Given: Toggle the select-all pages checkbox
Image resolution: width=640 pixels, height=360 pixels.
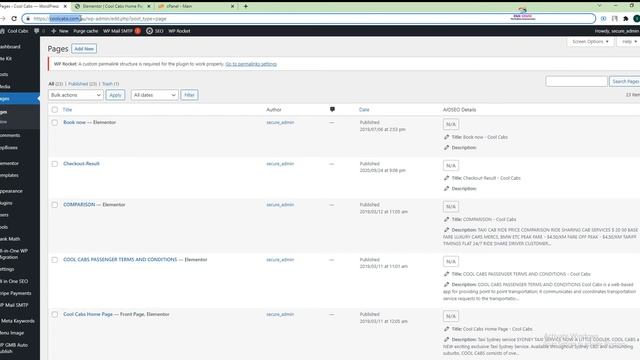Looking at the screenshot, I should click(55, 109).
